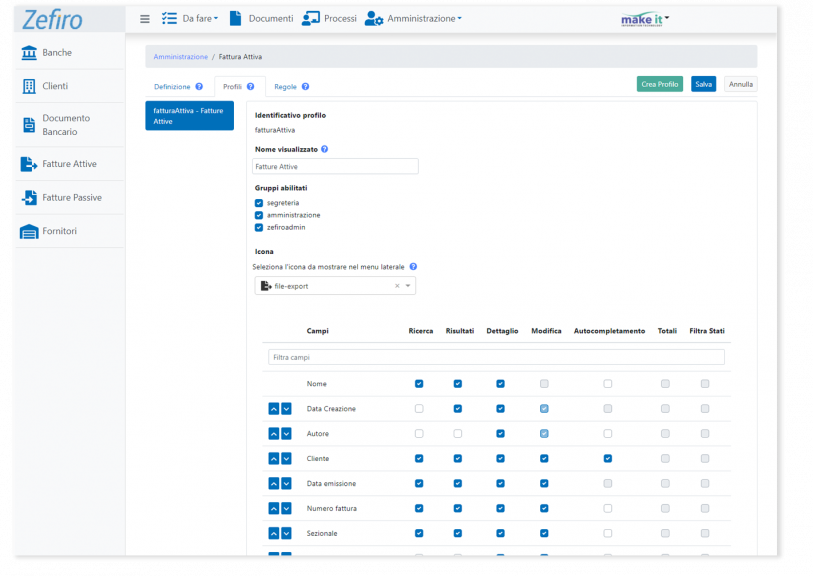The height and width of the screenshot is (576, 813).
Task: Move Data Creazione field down
Action: [x=286, y=409]
